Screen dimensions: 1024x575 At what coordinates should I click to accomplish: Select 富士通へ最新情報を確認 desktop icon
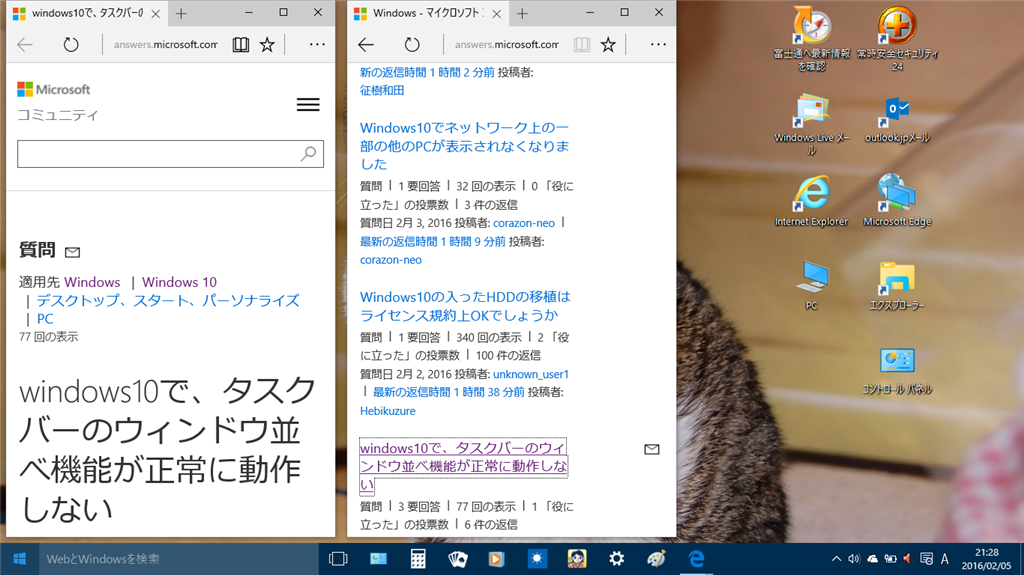point(812,38)
